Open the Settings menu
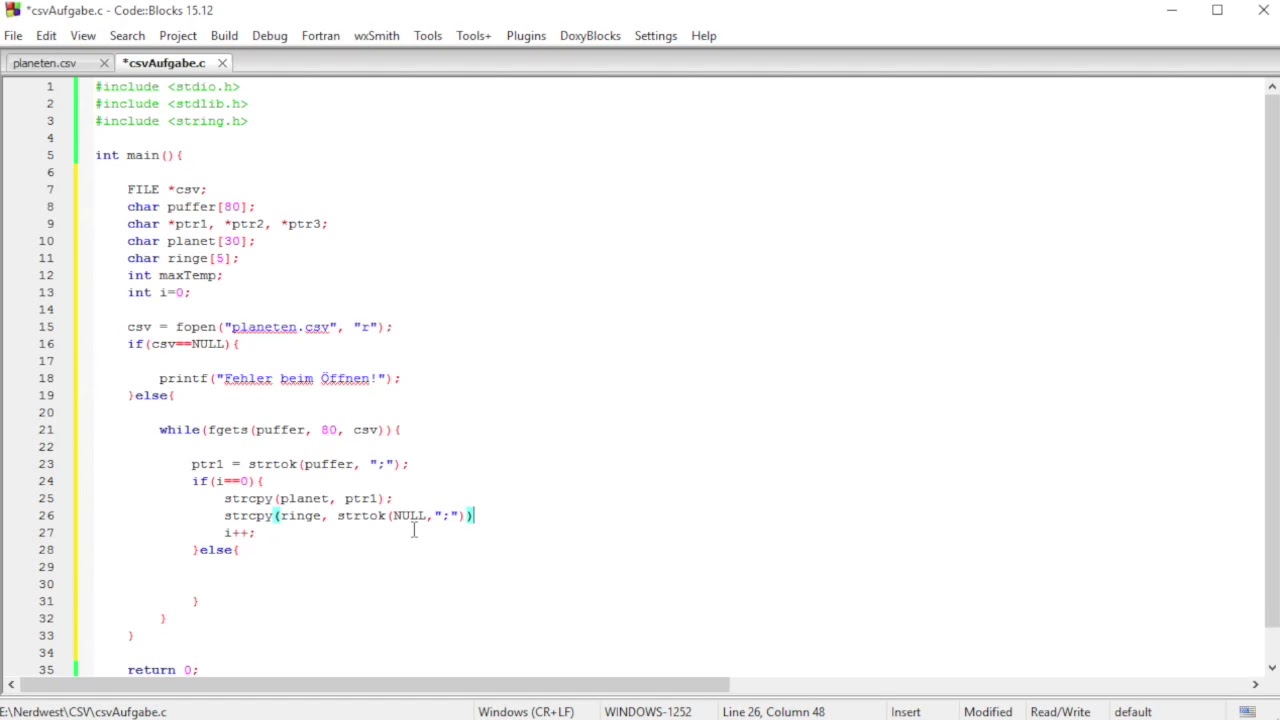 pyautogui.click(x=656, y=36)
